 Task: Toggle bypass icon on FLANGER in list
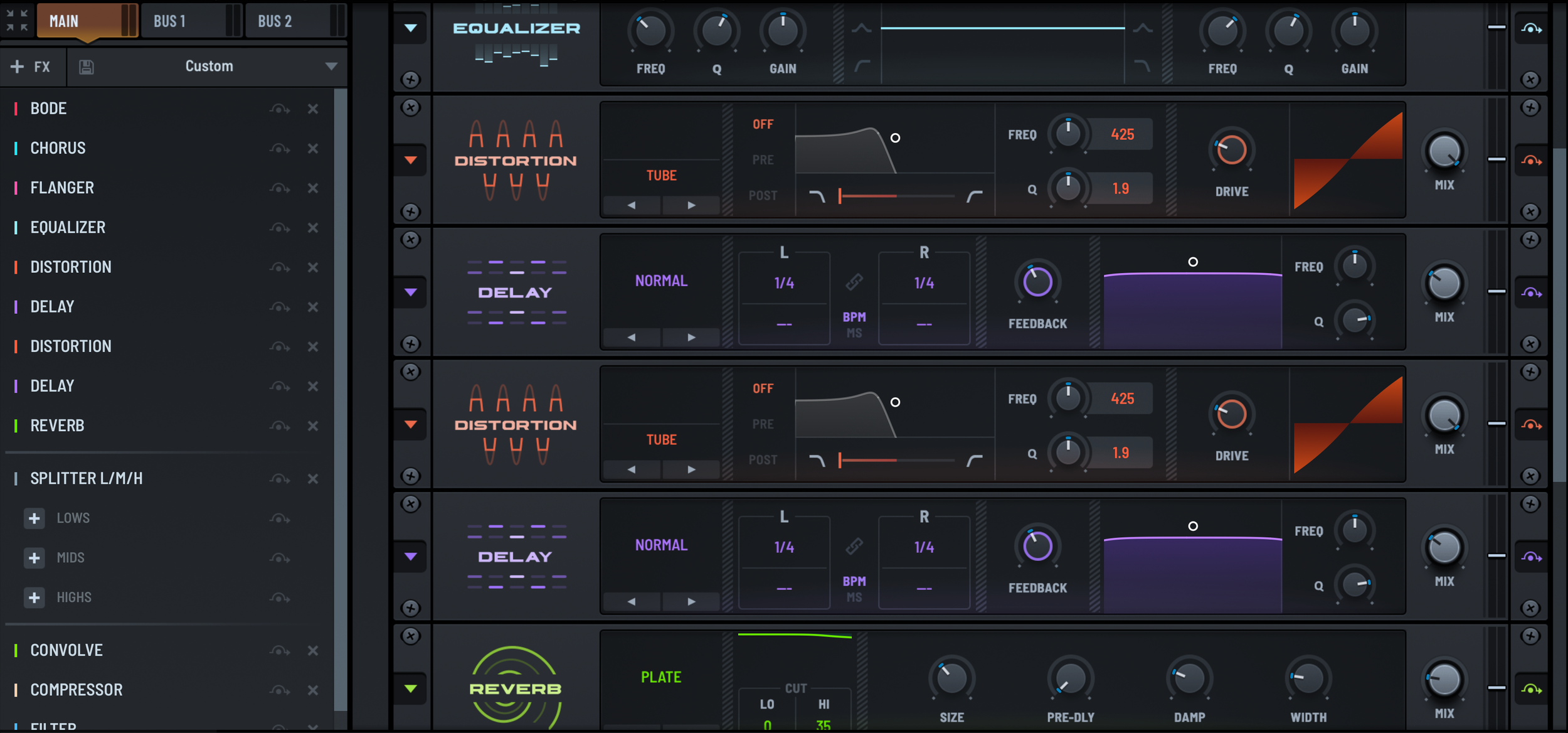pyautogui.click(x=280, y=188)
